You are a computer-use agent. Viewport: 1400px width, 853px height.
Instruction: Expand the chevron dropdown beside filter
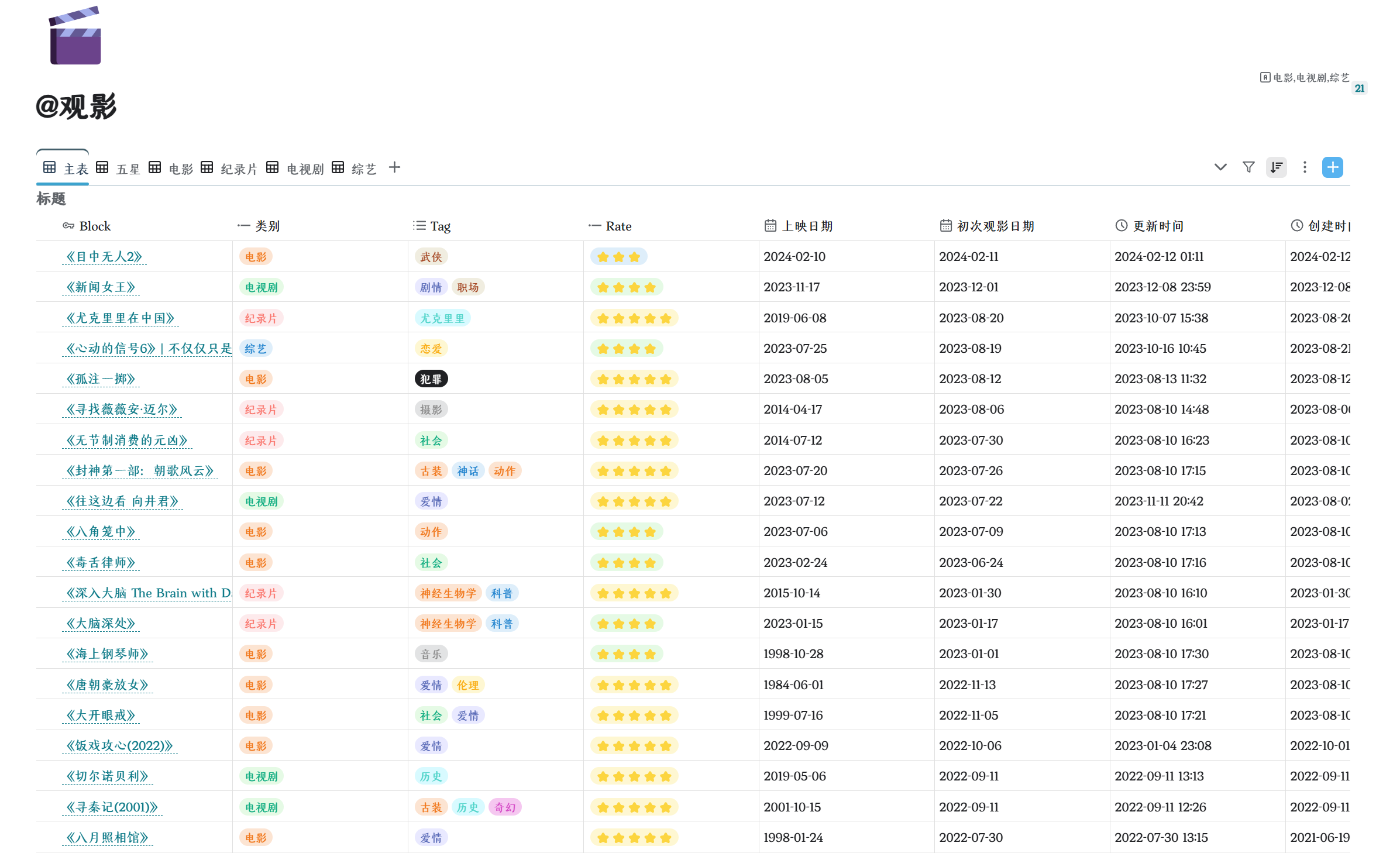[x=1220, y=167]
